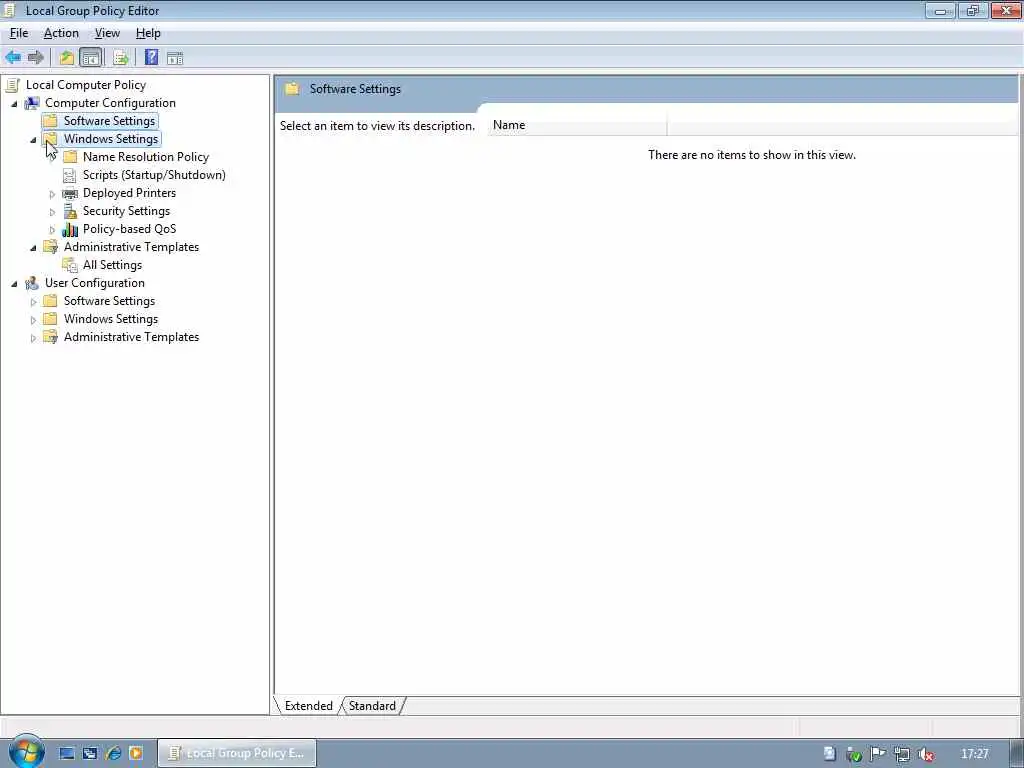
Task: Open the View menu
Action: (x=107, y=33)
